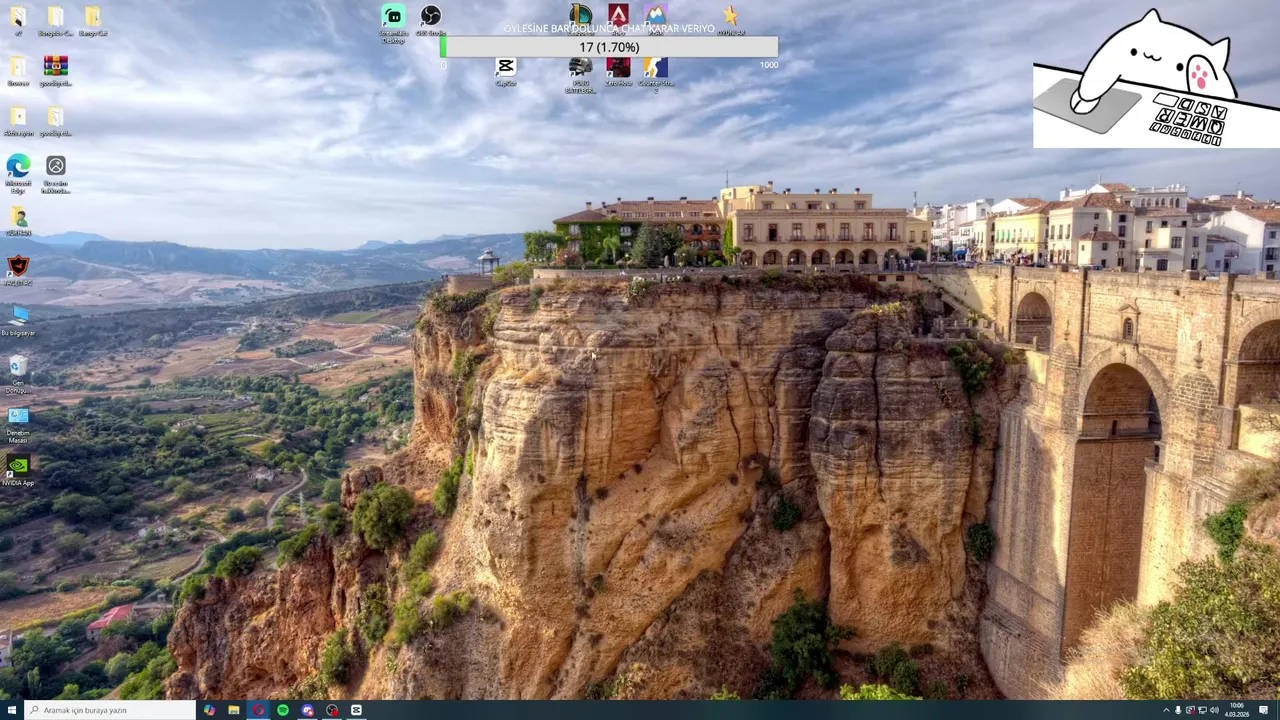Select the top-left desktop folder
1280x720 pixels.
click(18, 20)
